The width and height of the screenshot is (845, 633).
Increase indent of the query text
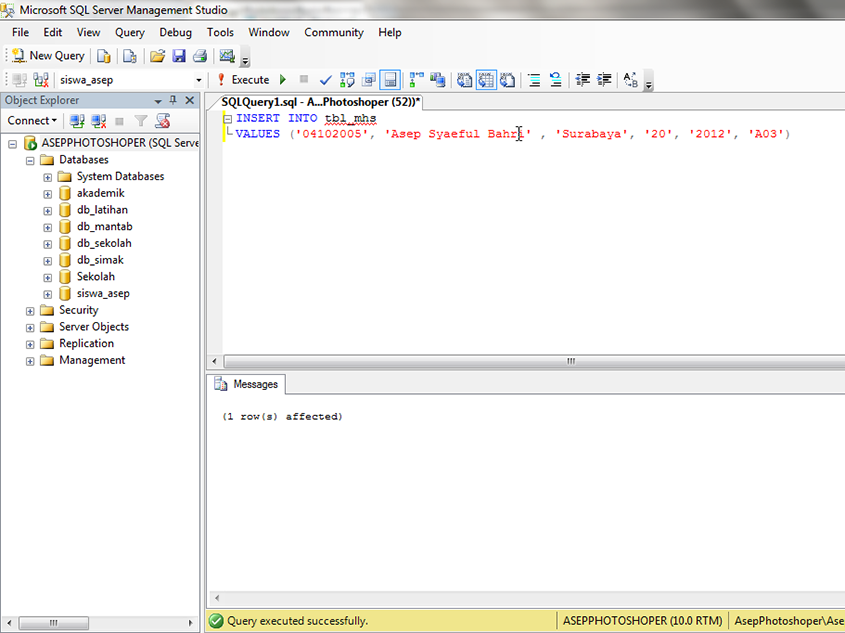604,80
